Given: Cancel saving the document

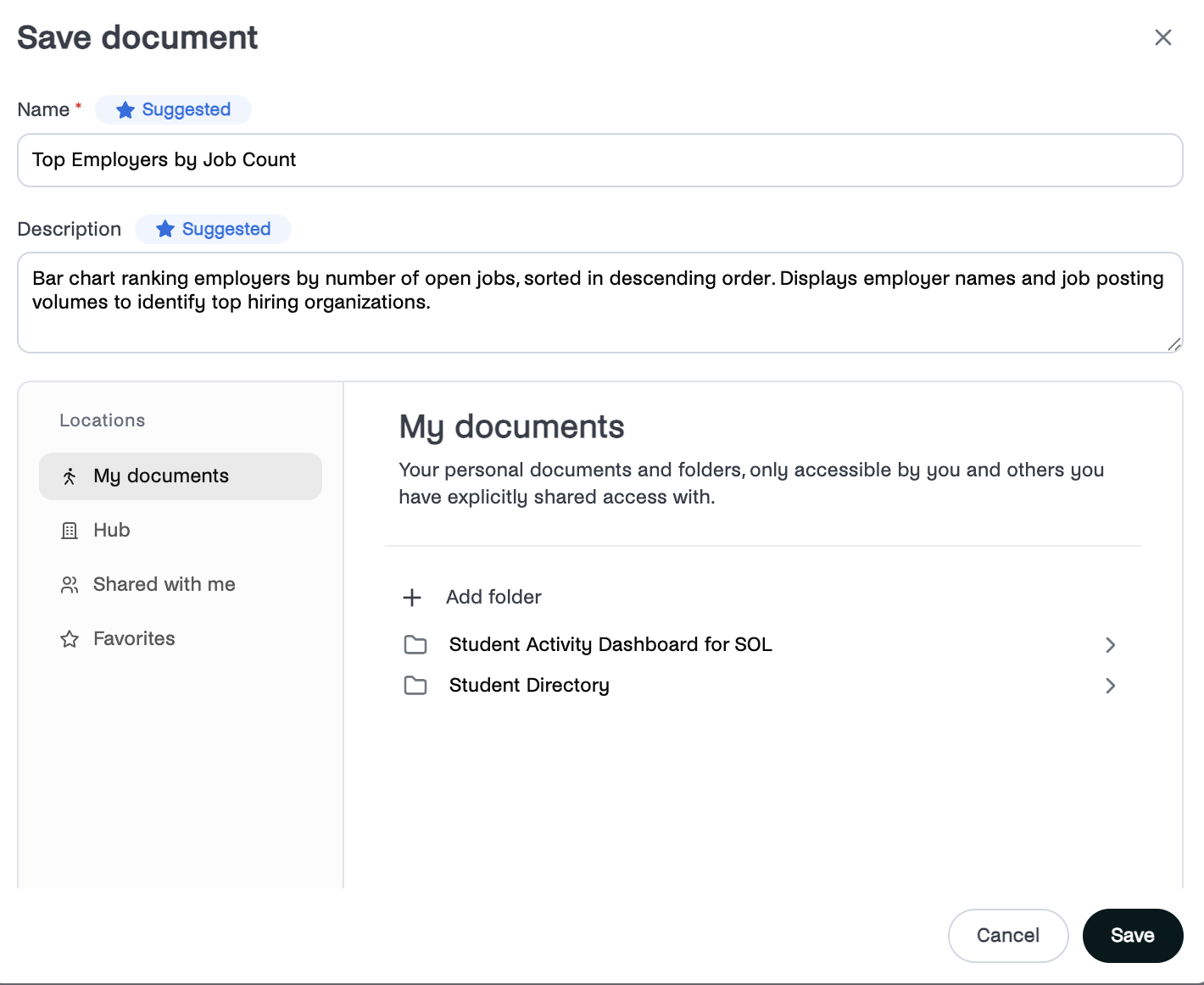Looking at the screenshot, I should (x=1008, y=936).
